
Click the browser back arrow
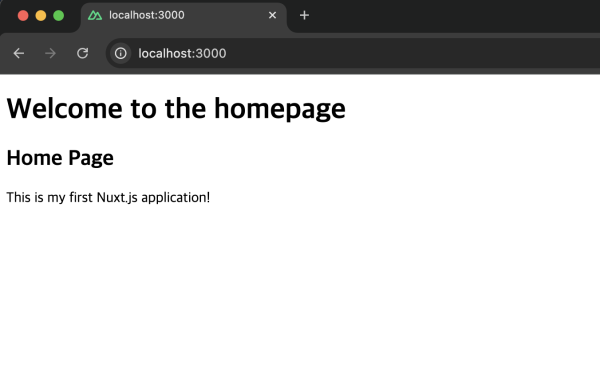point(19,53)
